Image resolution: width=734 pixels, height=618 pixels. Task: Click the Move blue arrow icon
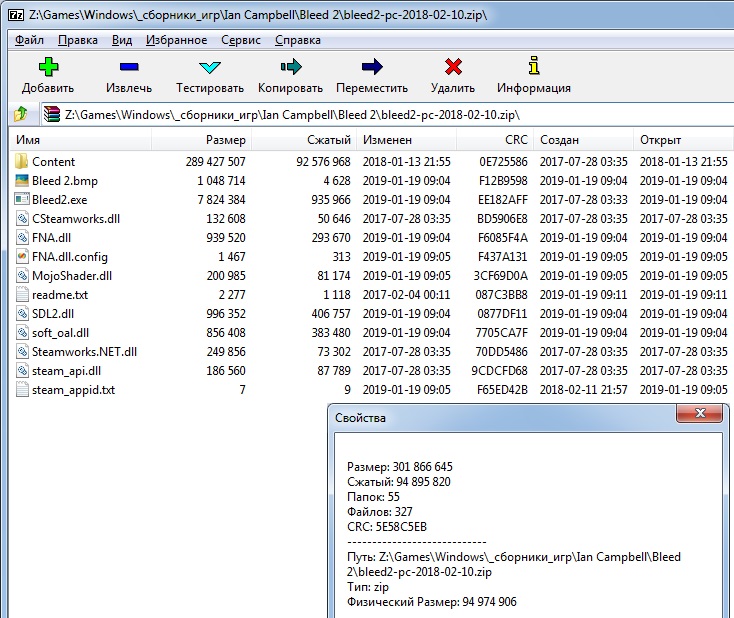click(372, 67)
